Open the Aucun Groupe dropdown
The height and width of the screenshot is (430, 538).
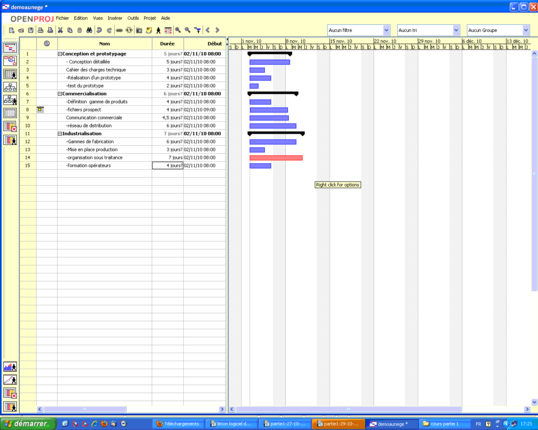pyautogui.click(x=498, y=30)
